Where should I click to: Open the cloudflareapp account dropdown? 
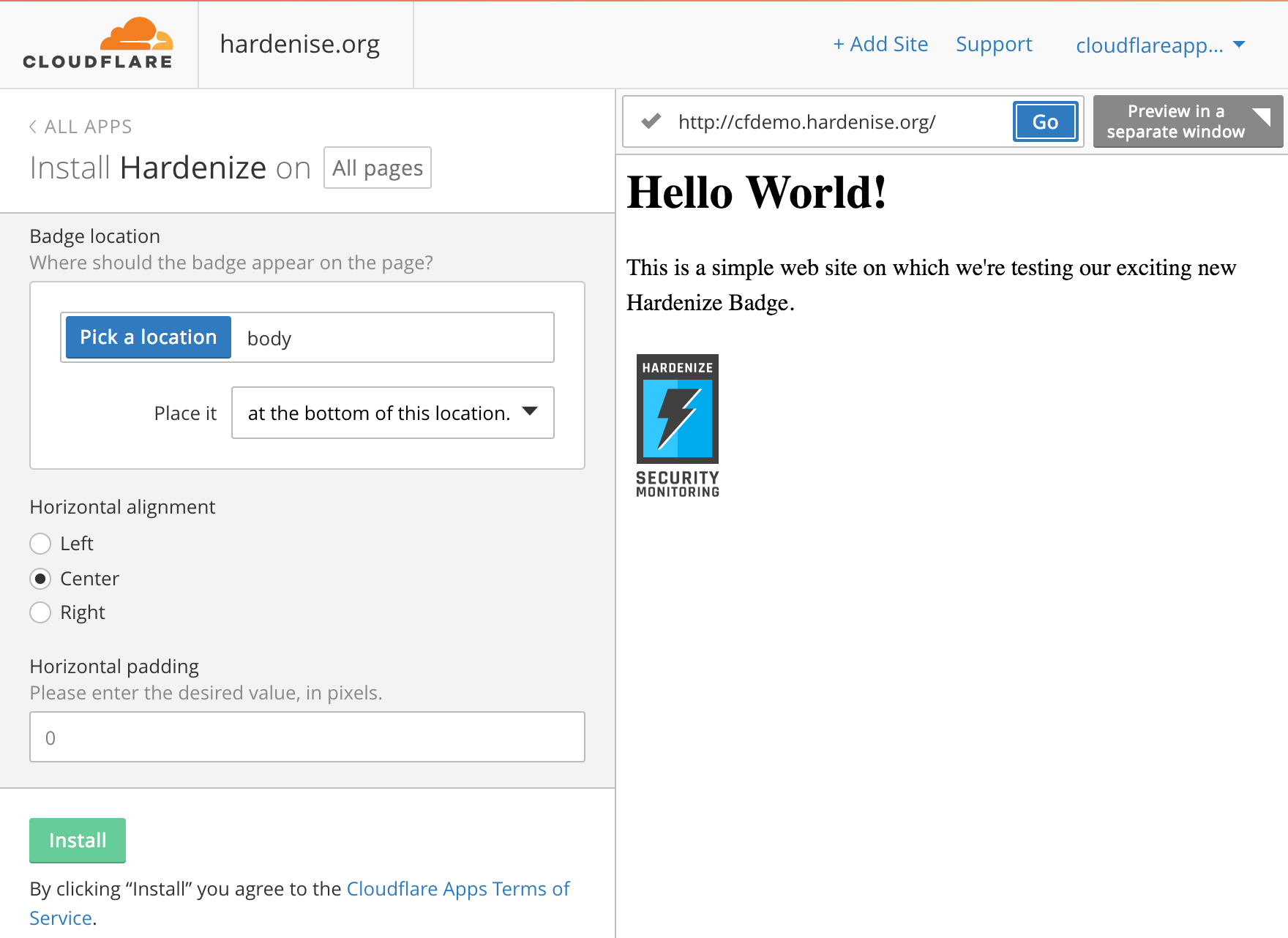coord(1160,45)
